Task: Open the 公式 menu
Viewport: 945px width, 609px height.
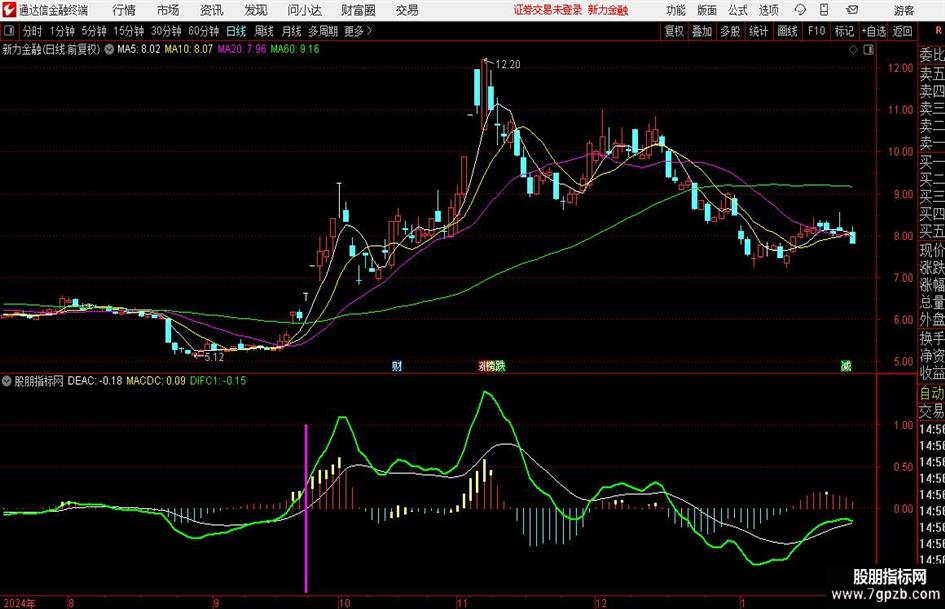Action: coord(738,10)
